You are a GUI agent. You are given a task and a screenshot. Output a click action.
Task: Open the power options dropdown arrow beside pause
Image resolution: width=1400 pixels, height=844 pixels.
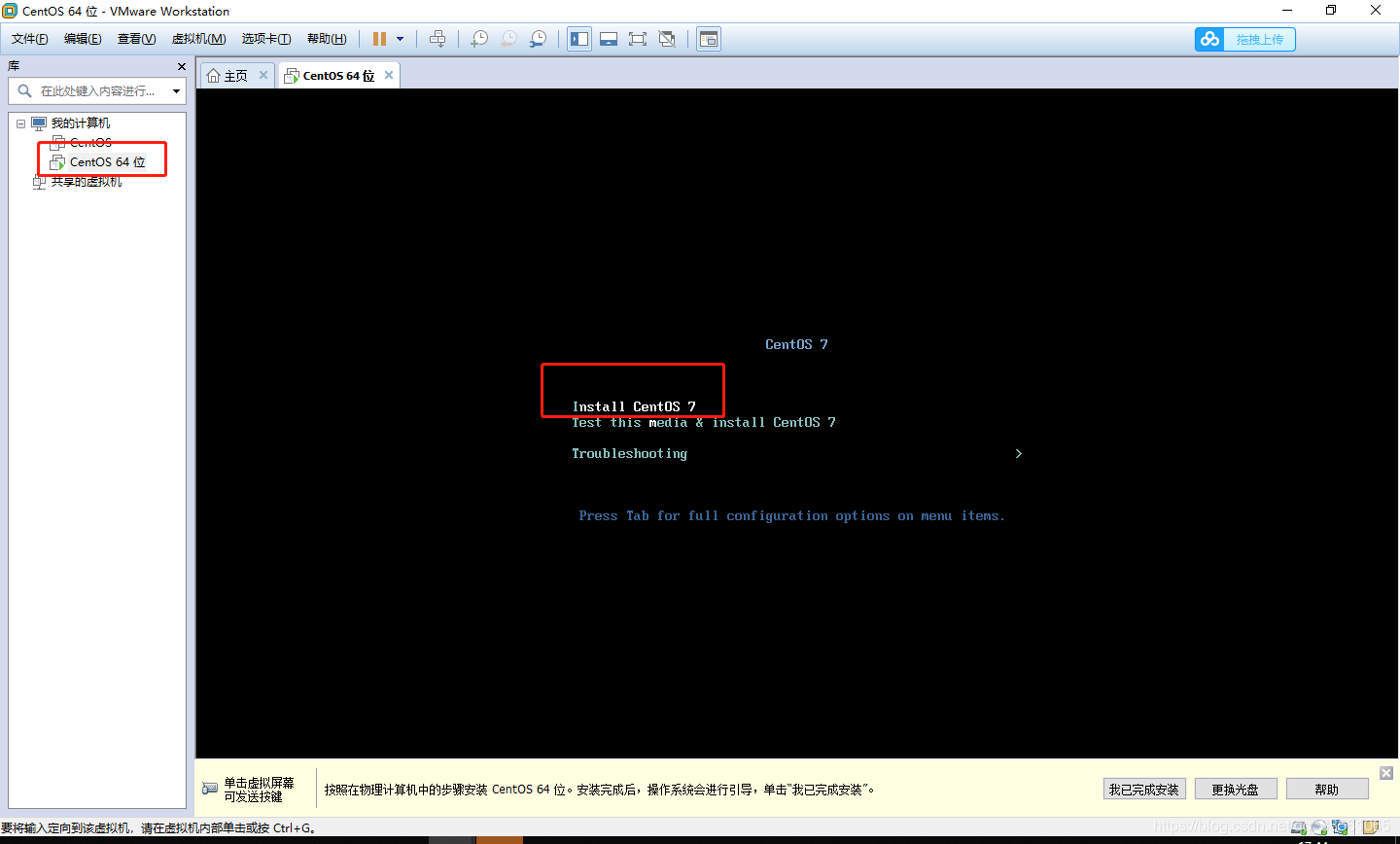(x=400, y=39)
